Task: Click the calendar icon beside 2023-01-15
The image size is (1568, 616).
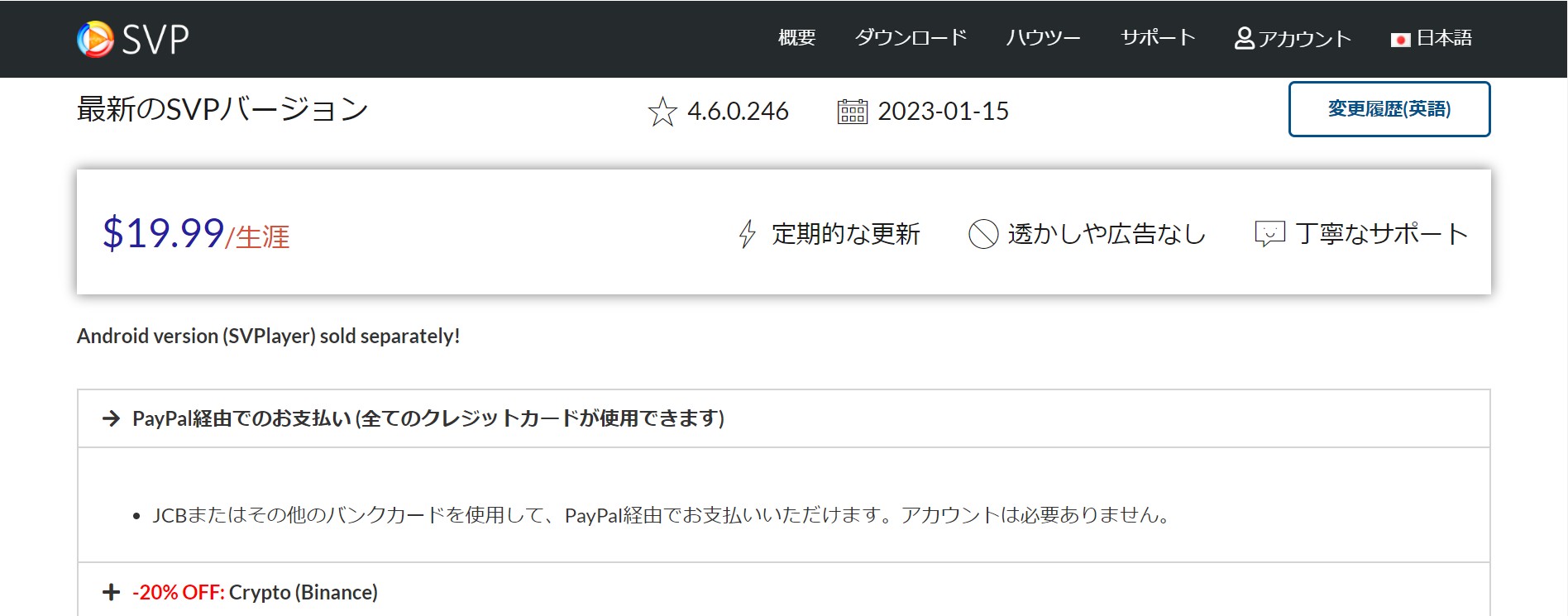Action: click(853, 112)
